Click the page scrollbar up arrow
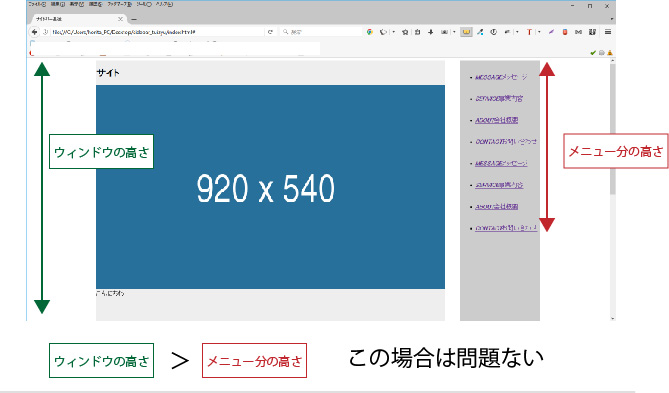Screen dimensions: 669x393 613,61
